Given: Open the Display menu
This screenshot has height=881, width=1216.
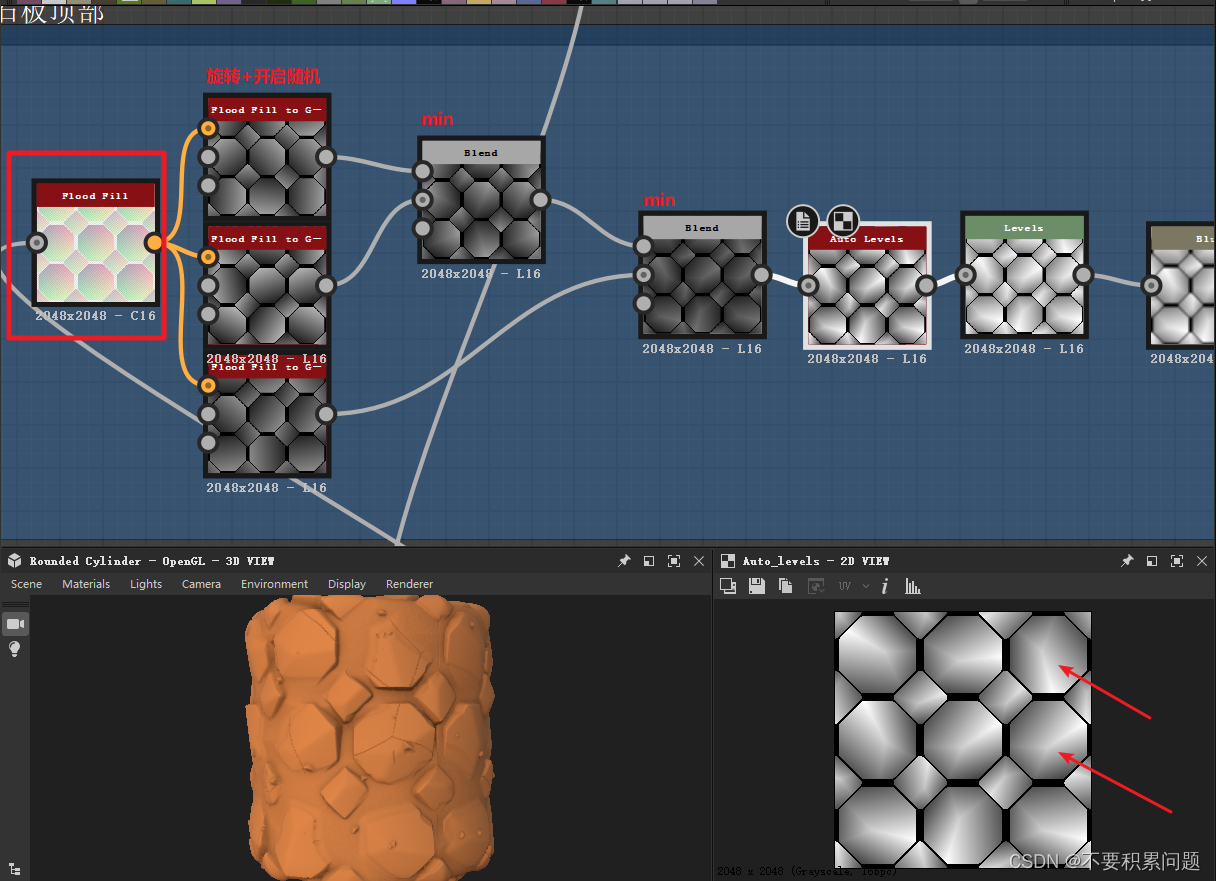Looking at the screenshot, I should click(x=347, y=584).
